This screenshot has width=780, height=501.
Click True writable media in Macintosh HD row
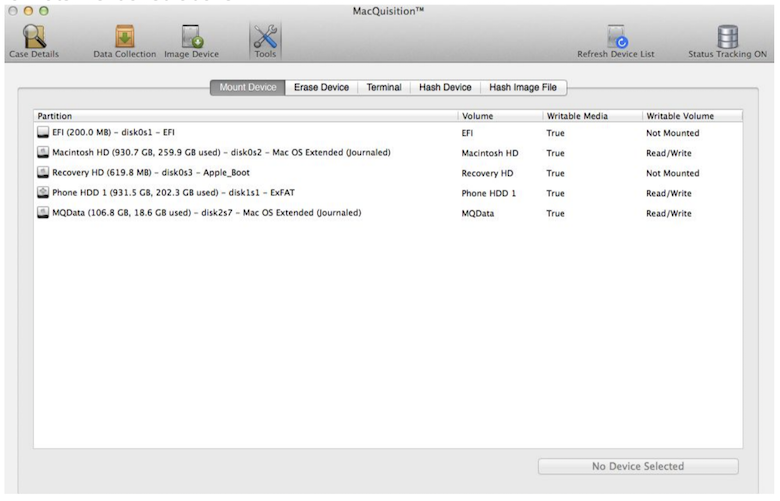[x=555, y=153]
